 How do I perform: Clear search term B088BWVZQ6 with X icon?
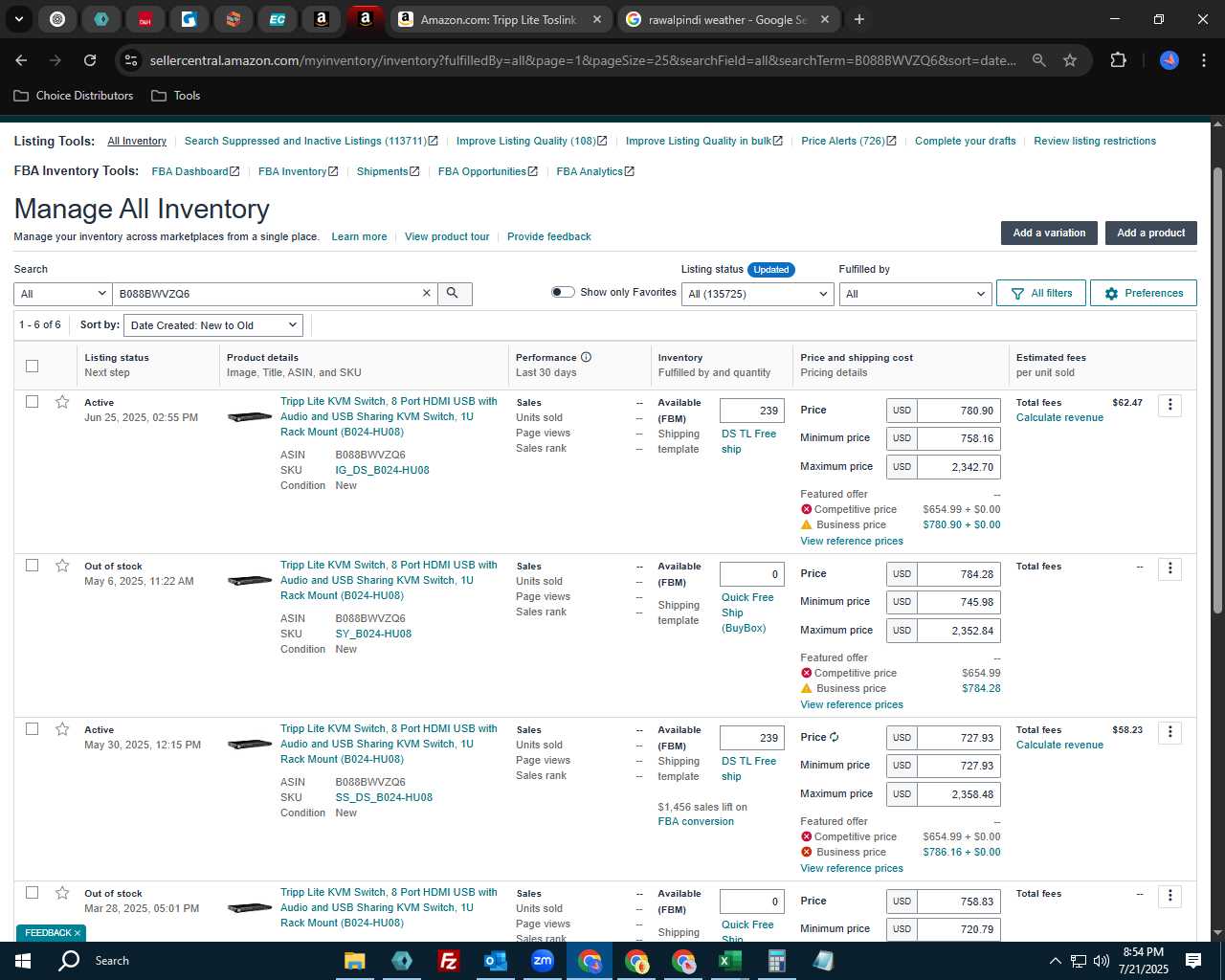click(x=427, y=294)
